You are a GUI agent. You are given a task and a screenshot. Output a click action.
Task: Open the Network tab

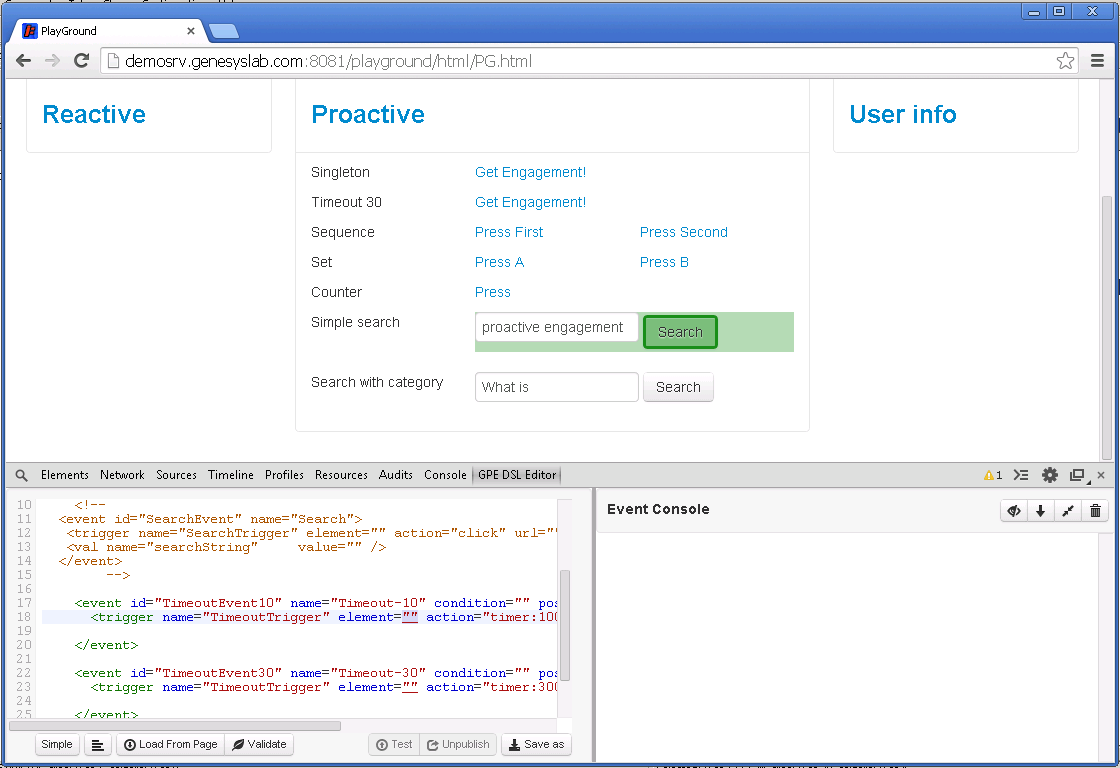click(122, 475)
